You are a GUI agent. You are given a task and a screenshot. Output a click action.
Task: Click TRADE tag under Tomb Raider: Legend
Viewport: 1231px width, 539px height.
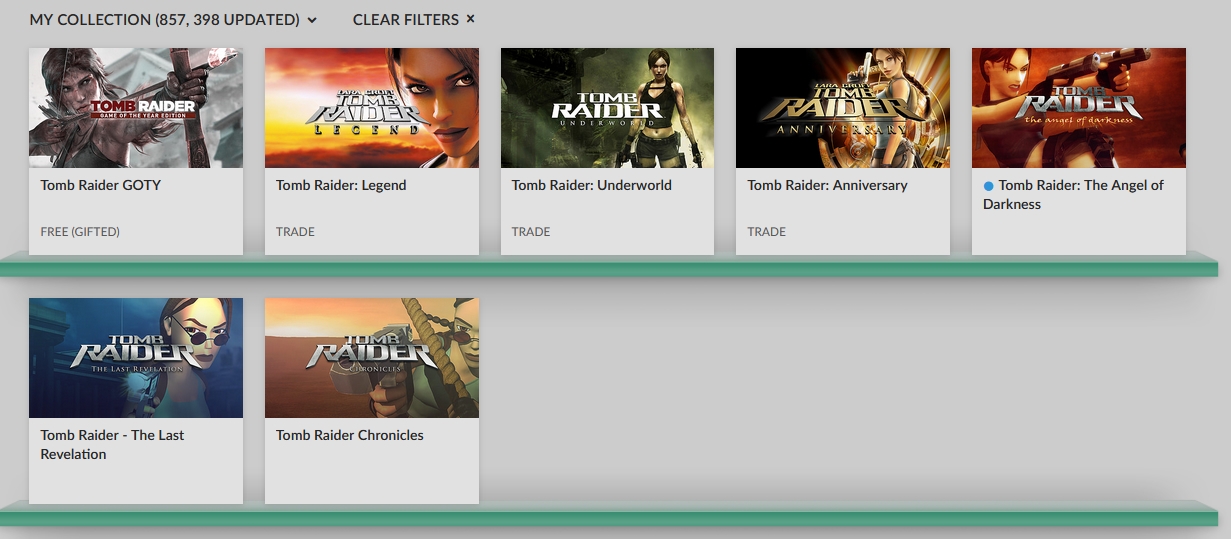point(295,232)
